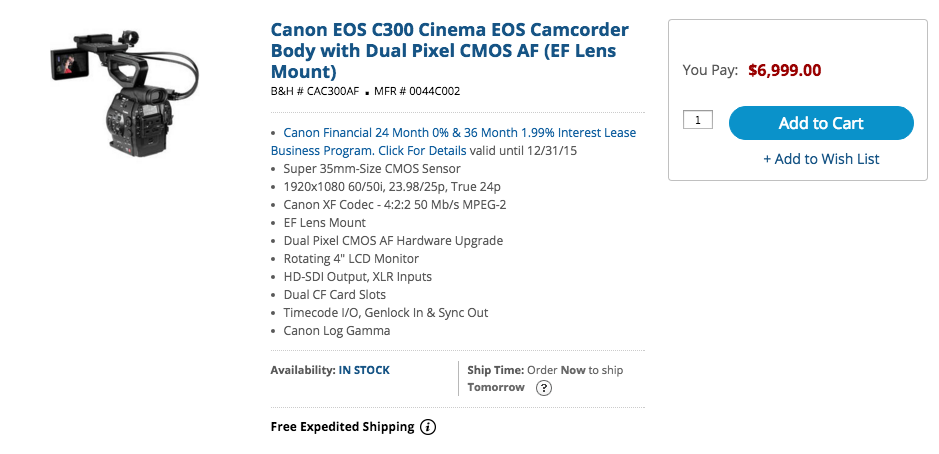Click the MFR # 0044C002 part number
This screenshot has width=939, height=454.
tap(417, 92)
